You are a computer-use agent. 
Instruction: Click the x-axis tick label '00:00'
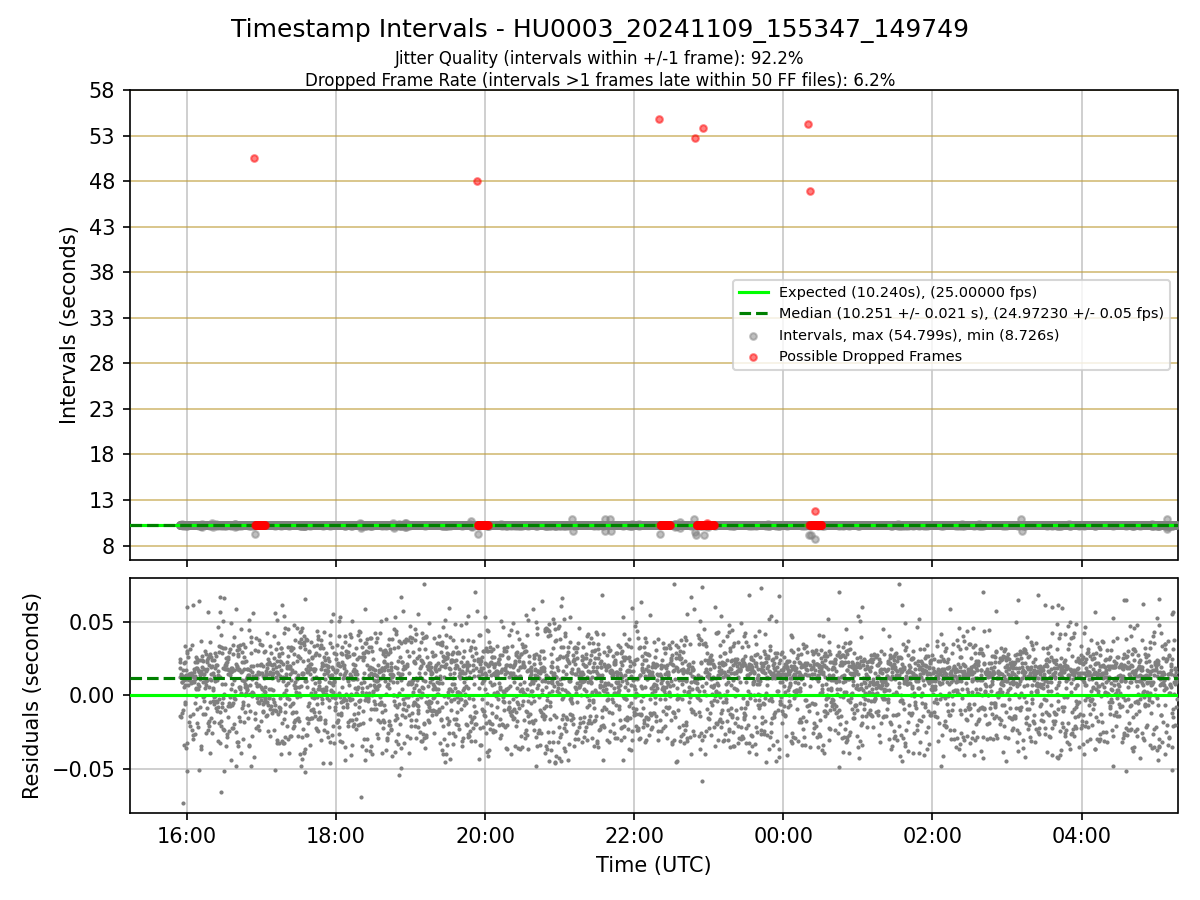coord(783,834)
